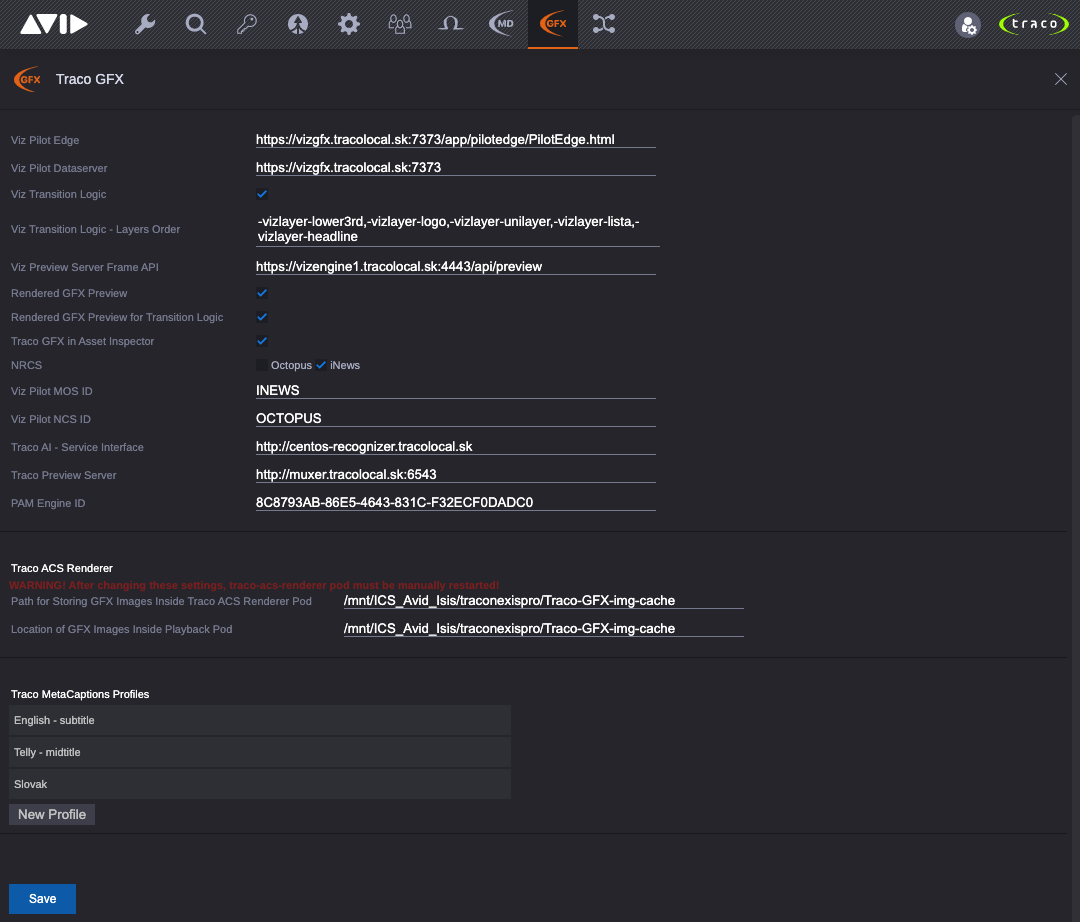Viewport: 1080px width, 922px height.
Task: Toggle the Rendered GFX Preview checkbox
Action: coord(262,293)
